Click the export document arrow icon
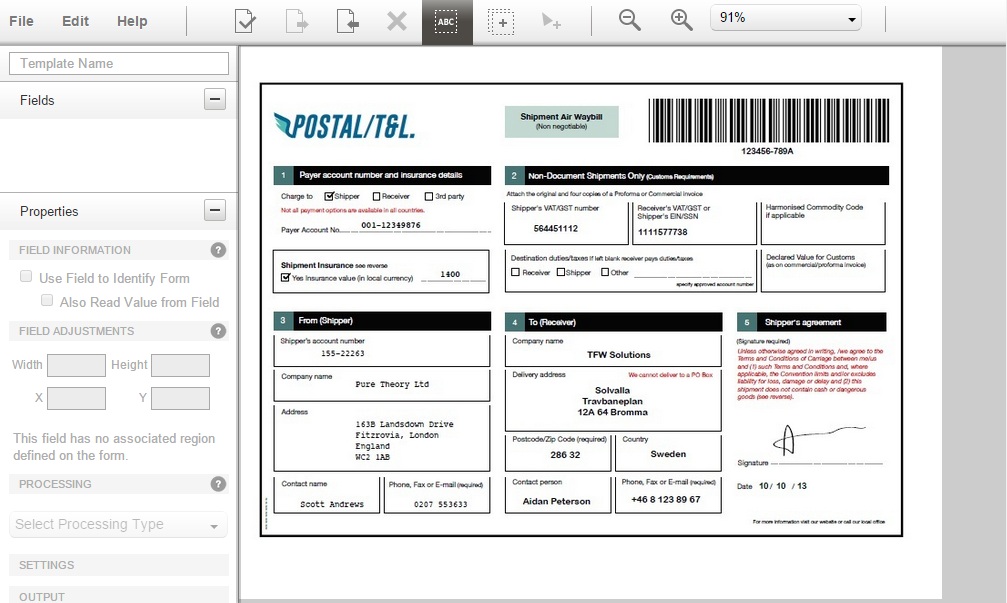Viewport: 1007px width, 603px height. [296, 21]
